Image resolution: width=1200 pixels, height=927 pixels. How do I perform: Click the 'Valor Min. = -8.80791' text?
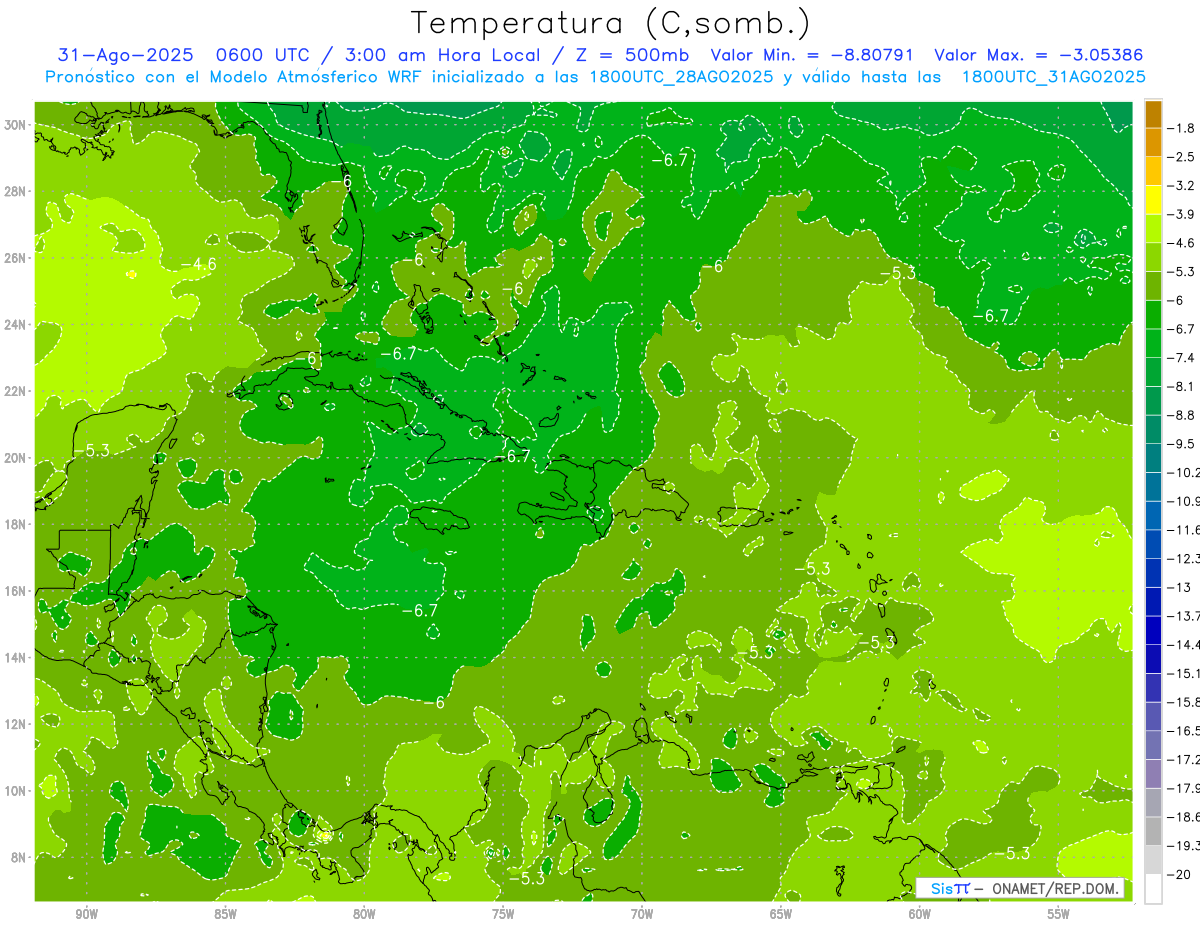(814, 55)
